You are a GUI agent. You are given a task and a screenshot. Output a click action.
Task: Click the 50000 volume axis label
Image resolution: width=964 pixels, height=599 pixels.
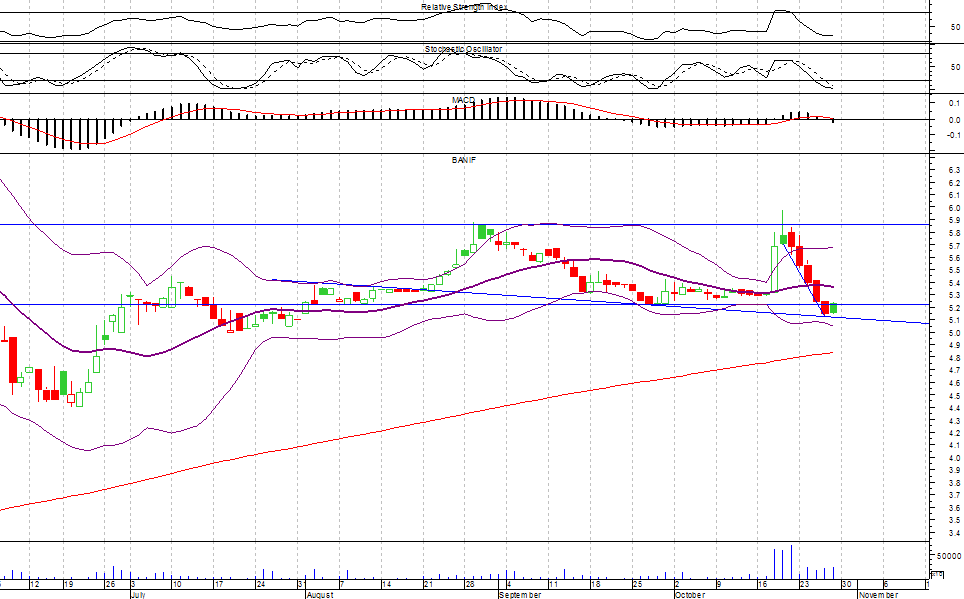[949, 556]
